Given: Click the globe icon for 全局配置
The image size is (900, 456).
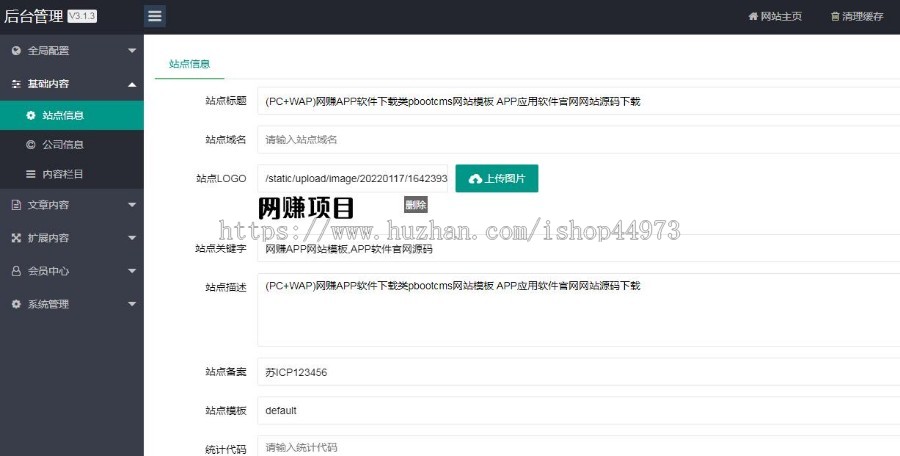Looking at the screenshot, I should pyautogui.click(x=16, y=51).
